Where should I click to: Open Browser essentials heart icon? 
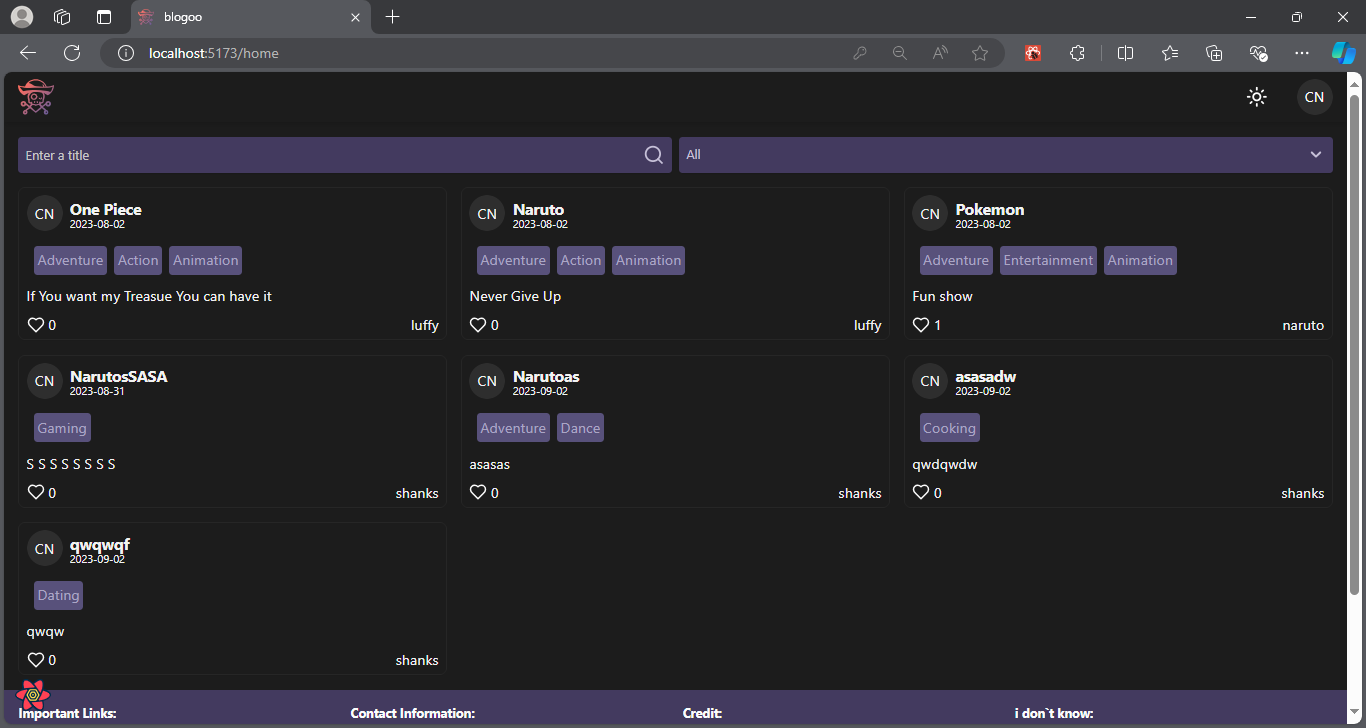pos(1259,53)
